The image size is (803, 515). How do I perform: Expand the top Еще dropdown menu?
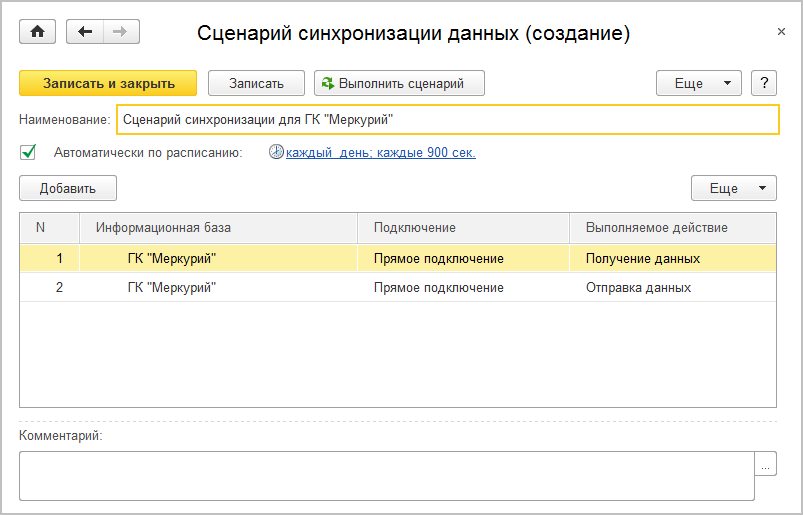pos(698,84)
